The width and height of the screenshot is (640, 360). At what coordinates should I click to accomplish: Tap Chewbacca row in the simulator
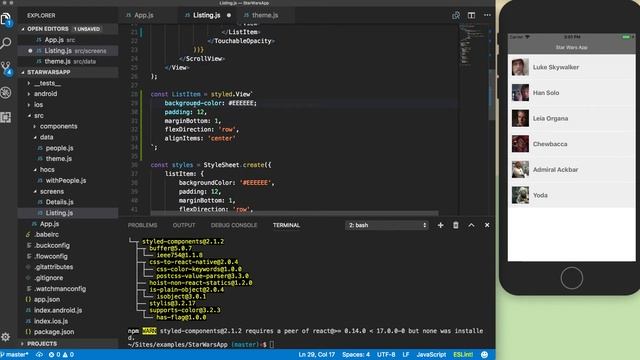tap(571, 144)
